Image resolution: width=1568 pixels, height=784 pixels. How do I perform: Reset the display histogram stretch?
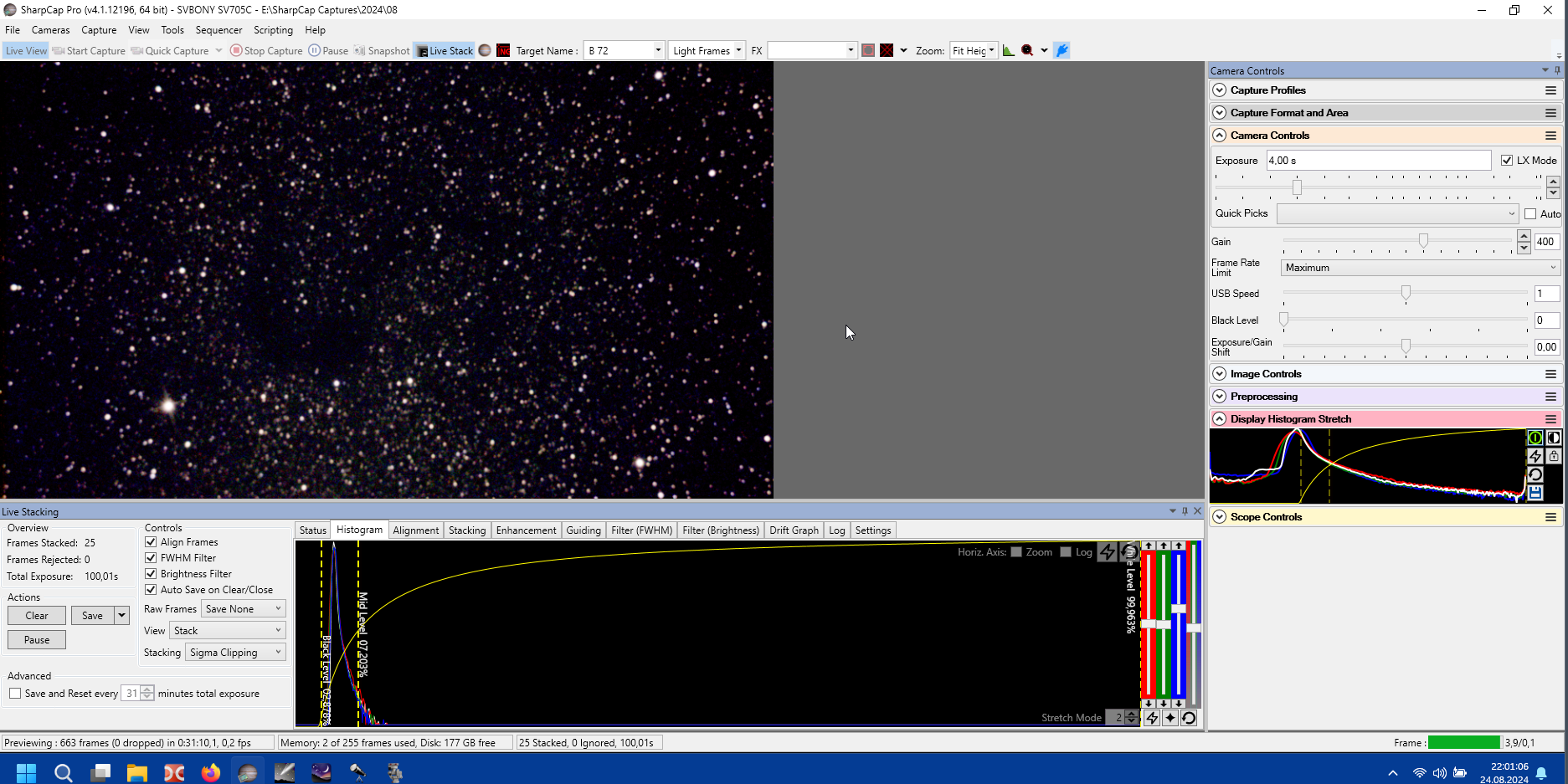coord(1535,474)
